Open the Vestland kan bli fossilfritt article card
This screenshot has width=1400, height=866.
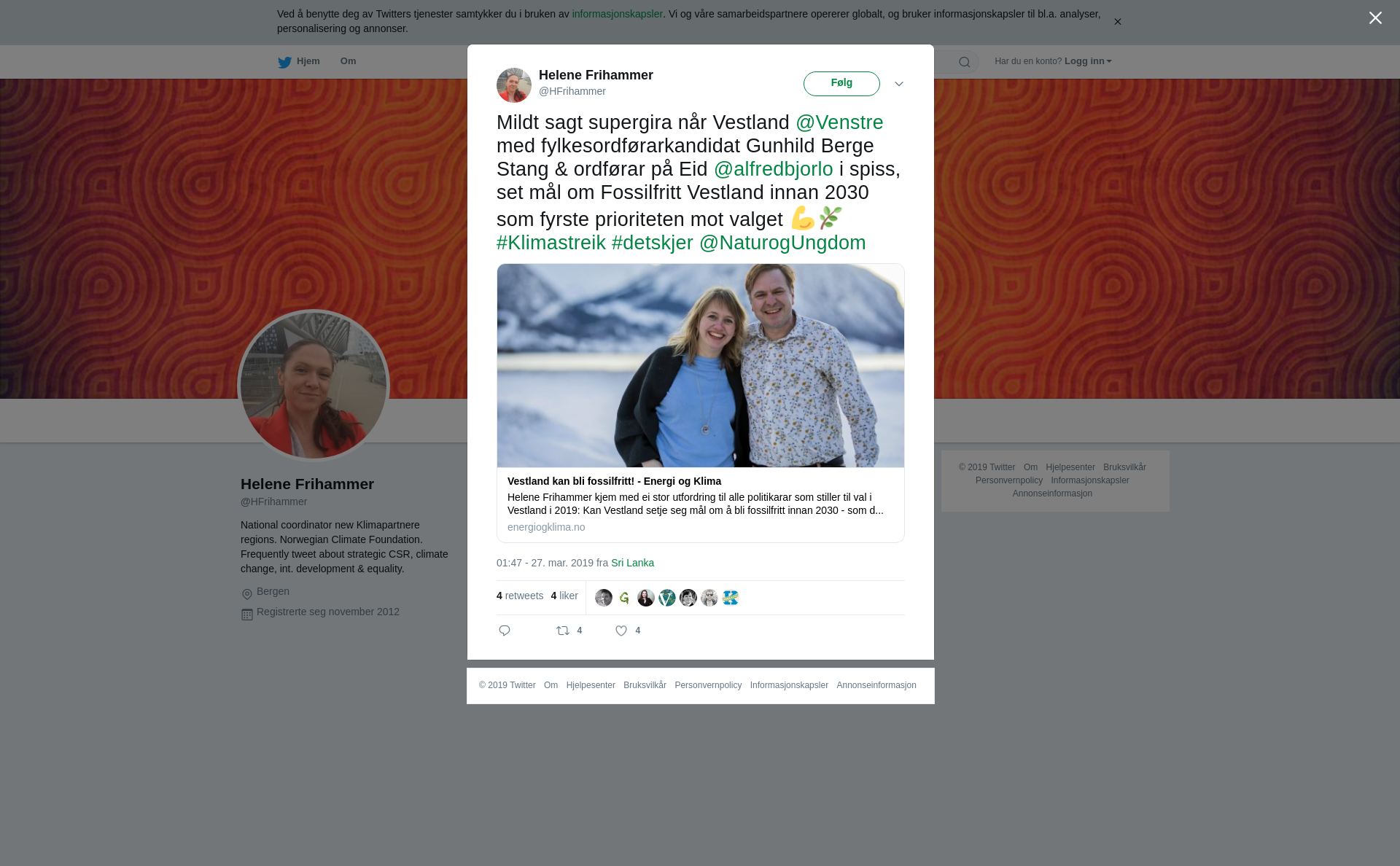click(x=701, y=403)
